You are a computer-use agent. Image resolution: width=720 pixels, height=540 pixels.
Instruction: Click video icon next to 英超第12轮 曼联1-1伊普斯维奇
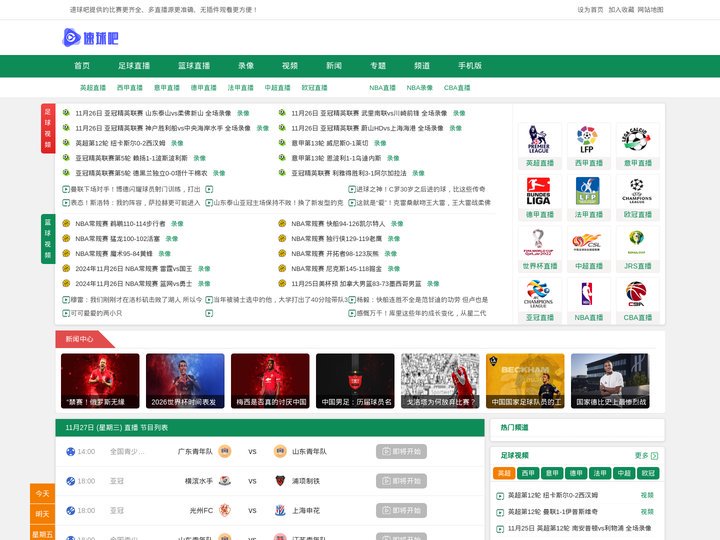[x=500, y=512]
